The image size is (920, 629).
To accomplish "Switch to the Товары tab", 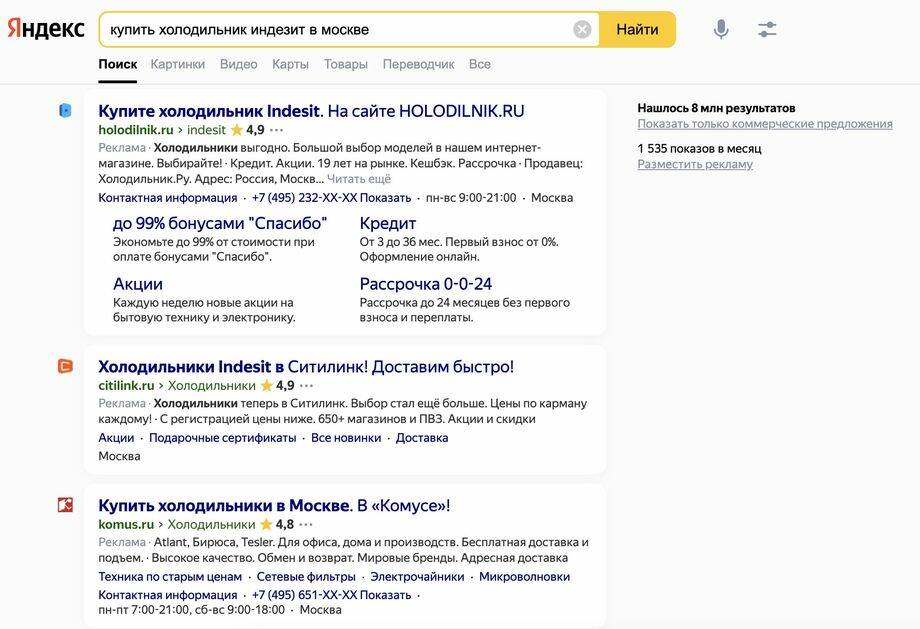I will 346,64.
